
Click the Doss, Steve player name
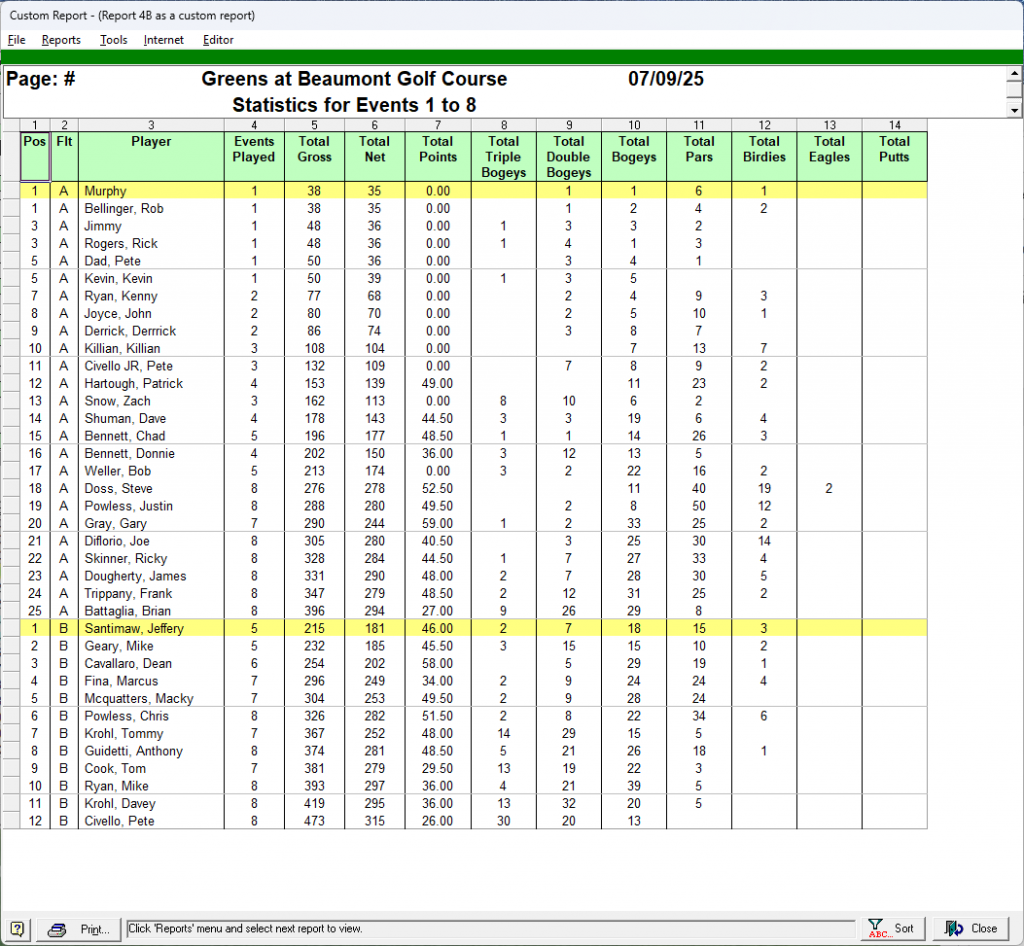(118, 488)
